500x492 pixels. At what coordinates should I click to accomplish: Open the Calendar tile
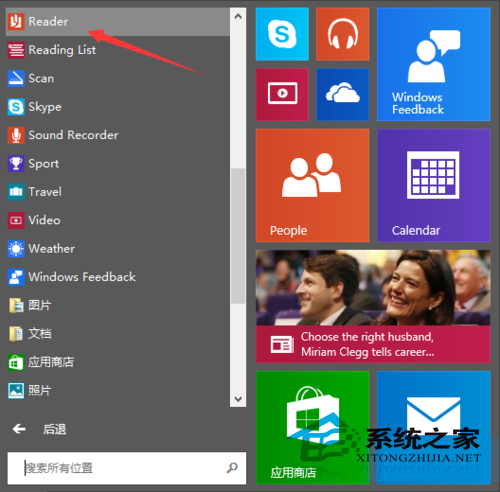click(x=434, y=185)
